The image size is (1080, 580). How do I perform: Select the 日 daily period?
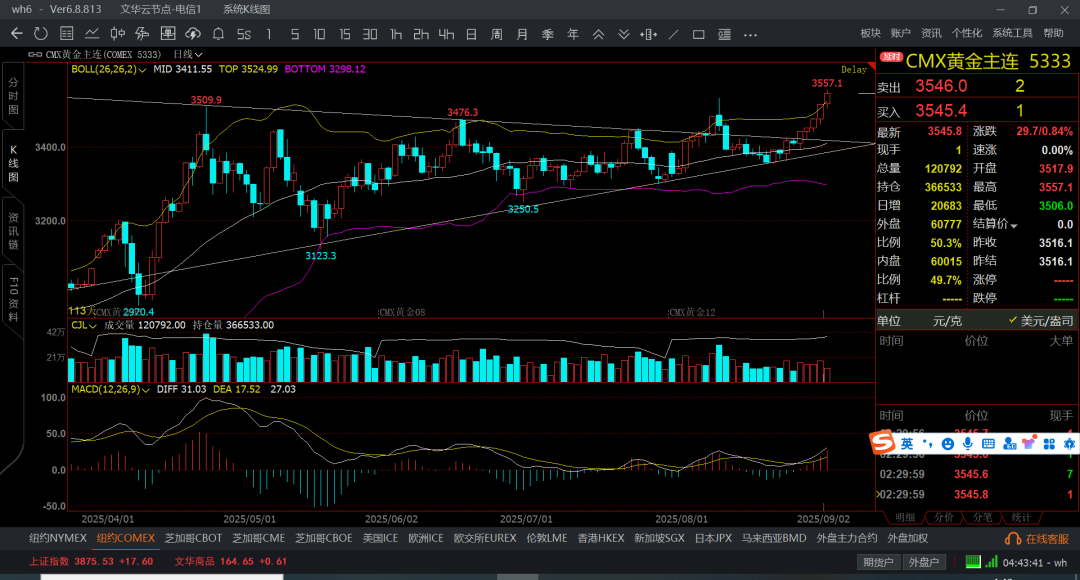coord(471,34)
